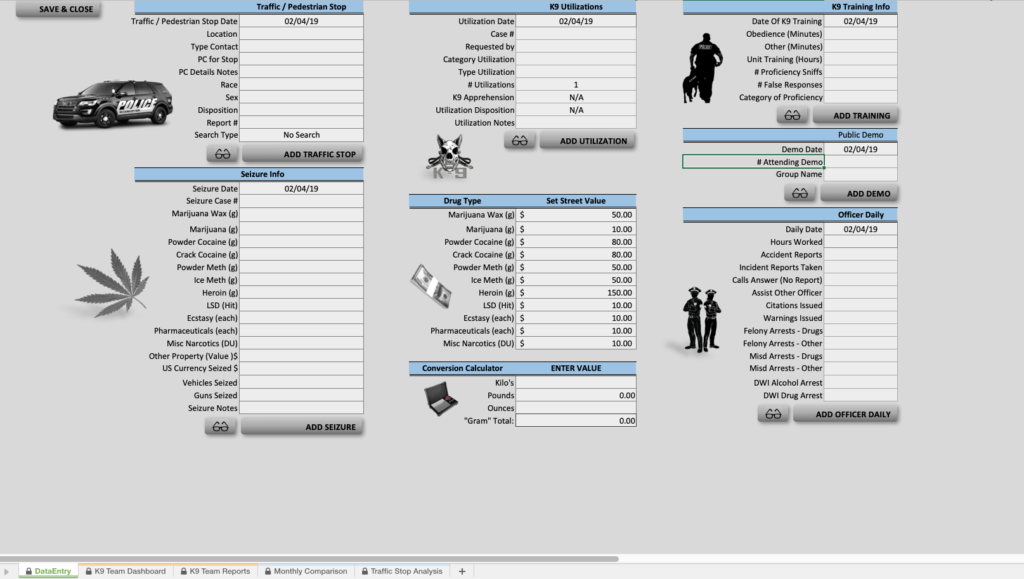1024x579 pixels.
Task: Click the glasses icon next to ADD TRAINING
Action: pyautogui.click(x=794, y=115)
